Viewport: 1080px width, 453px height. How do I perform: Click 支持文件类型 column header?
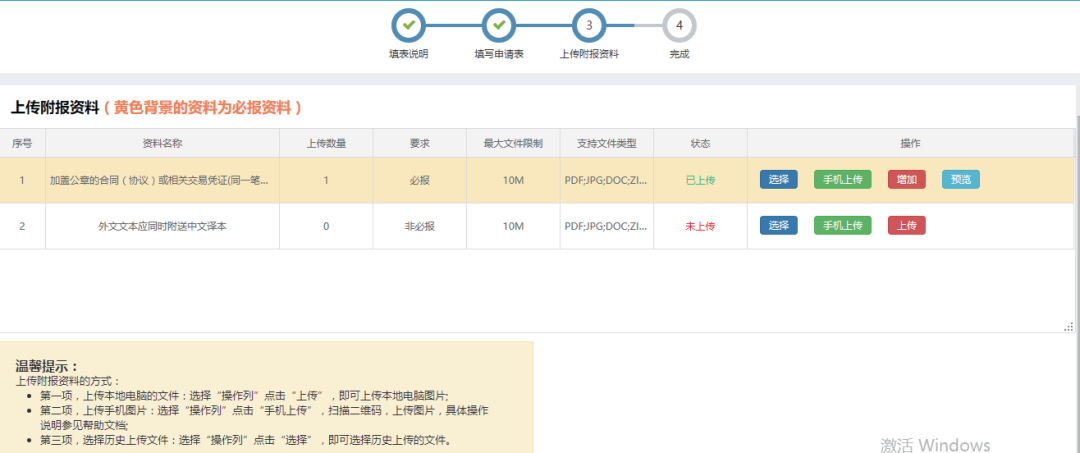(x=607, y=143)
